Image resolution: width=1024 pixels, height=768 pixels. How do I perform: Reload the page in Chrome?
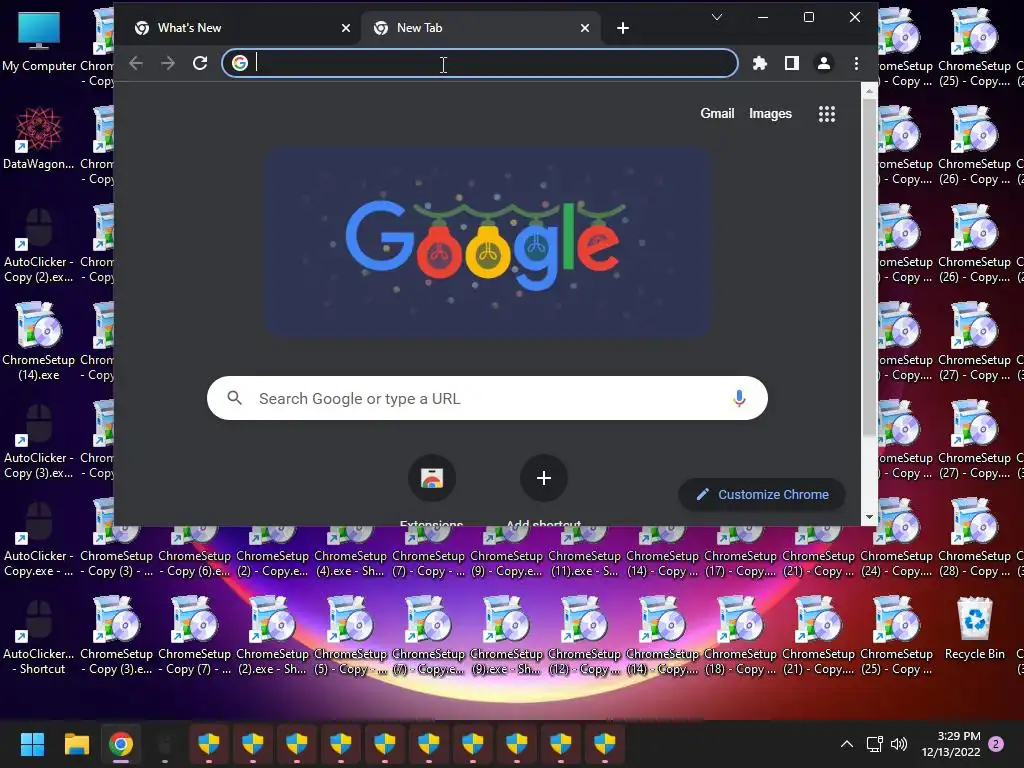pos(200,63)
